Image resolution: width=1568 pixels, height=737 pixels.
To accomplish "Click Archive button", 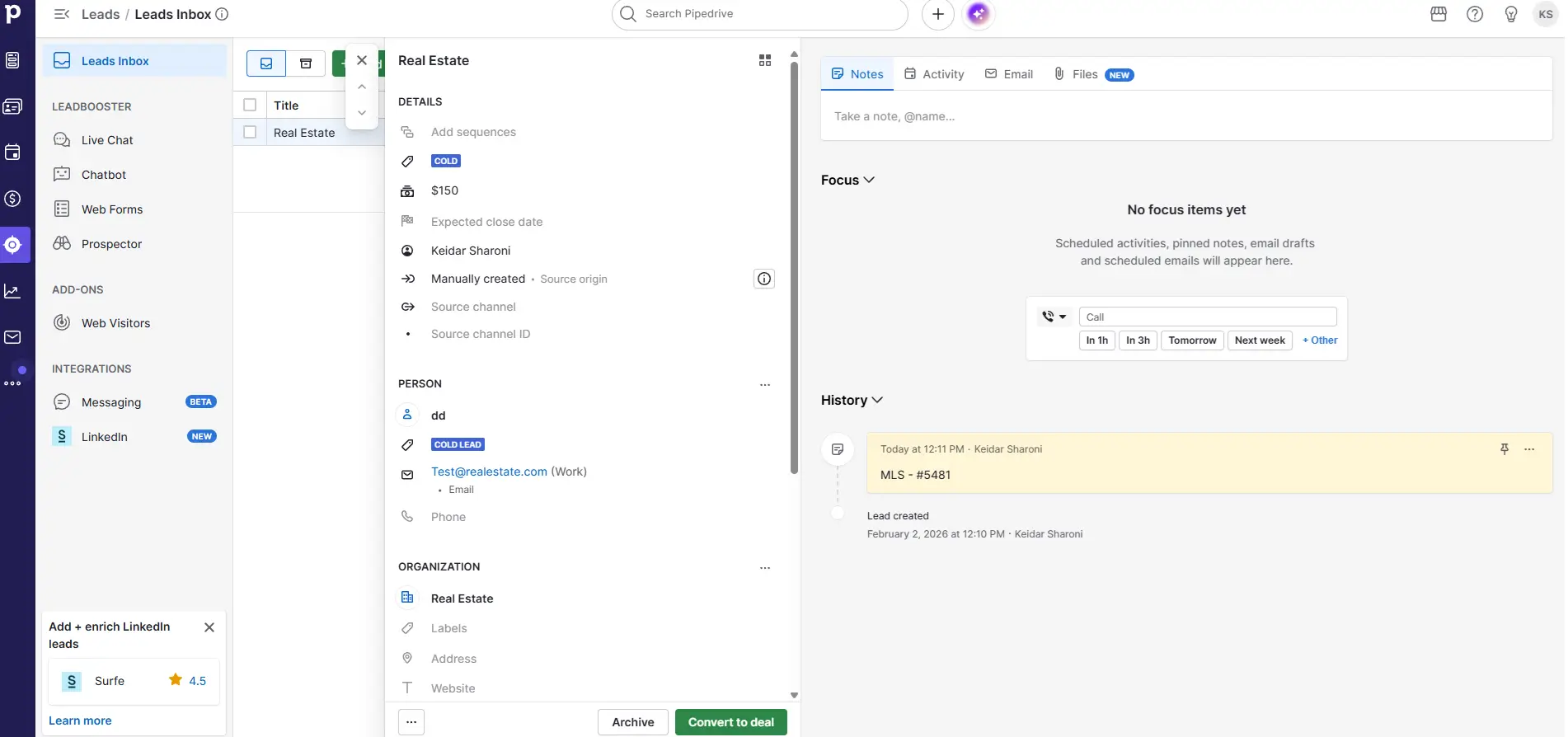I will [x=633, y=722].
